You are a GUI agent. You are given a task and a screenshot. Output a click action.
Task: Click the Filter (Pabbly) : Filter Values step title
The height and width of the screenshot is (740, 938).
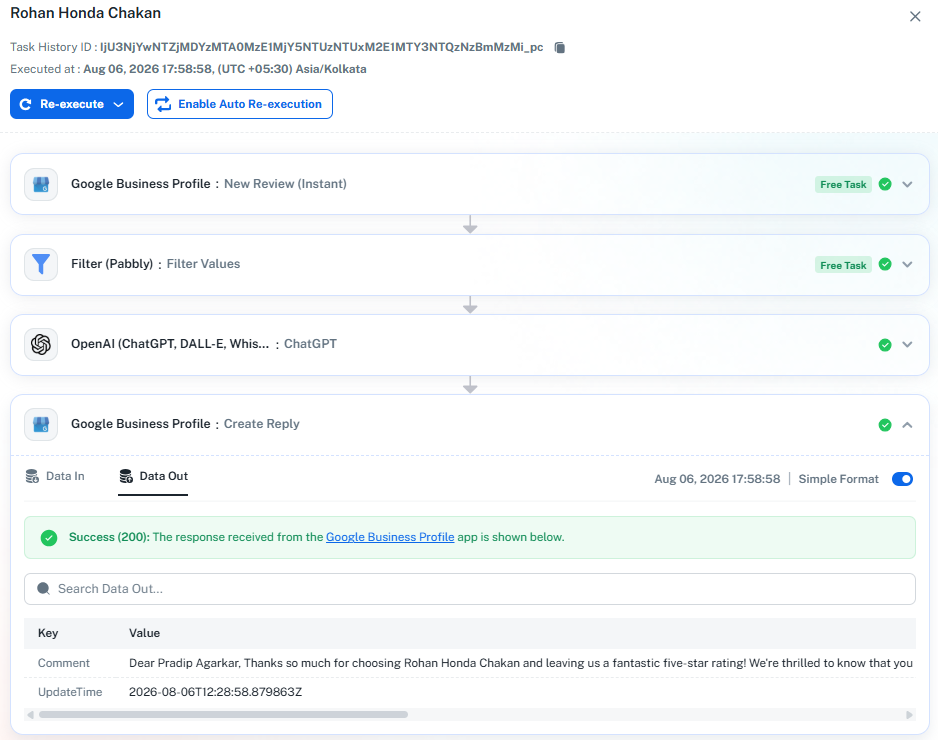click(156, 264)
